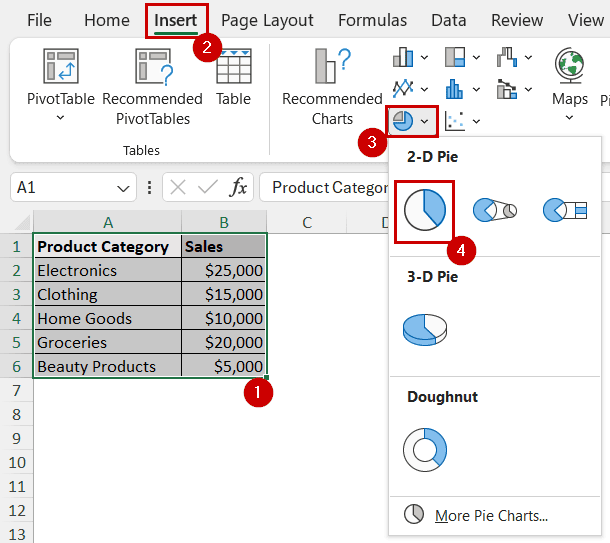Click the Select All corner triangle
This screenshot has width=610, height=543.
[23, 222]
